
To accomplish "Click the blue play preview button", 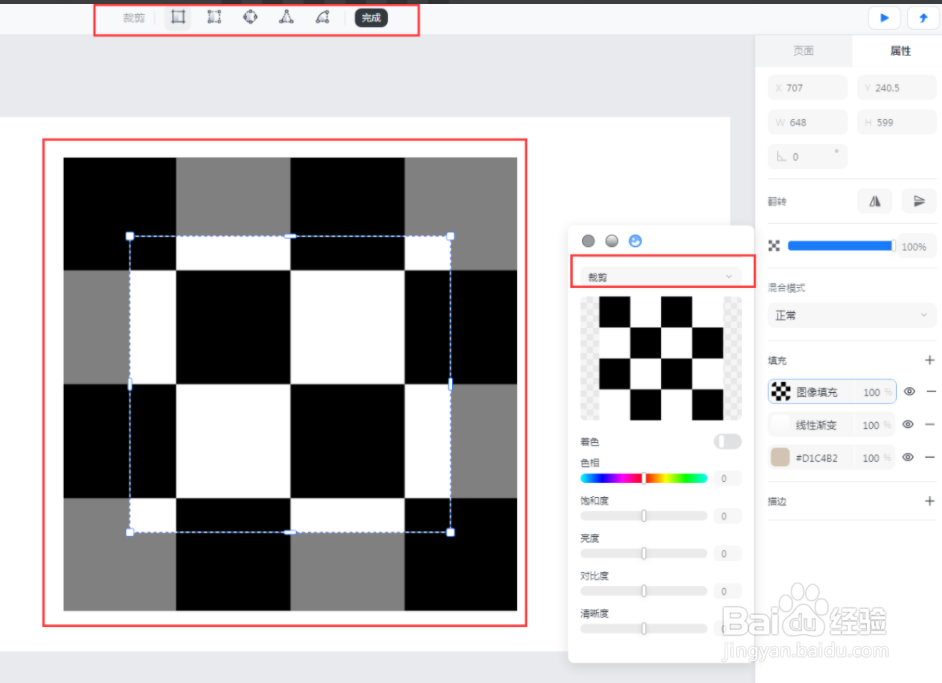I will tap(884, 18).
